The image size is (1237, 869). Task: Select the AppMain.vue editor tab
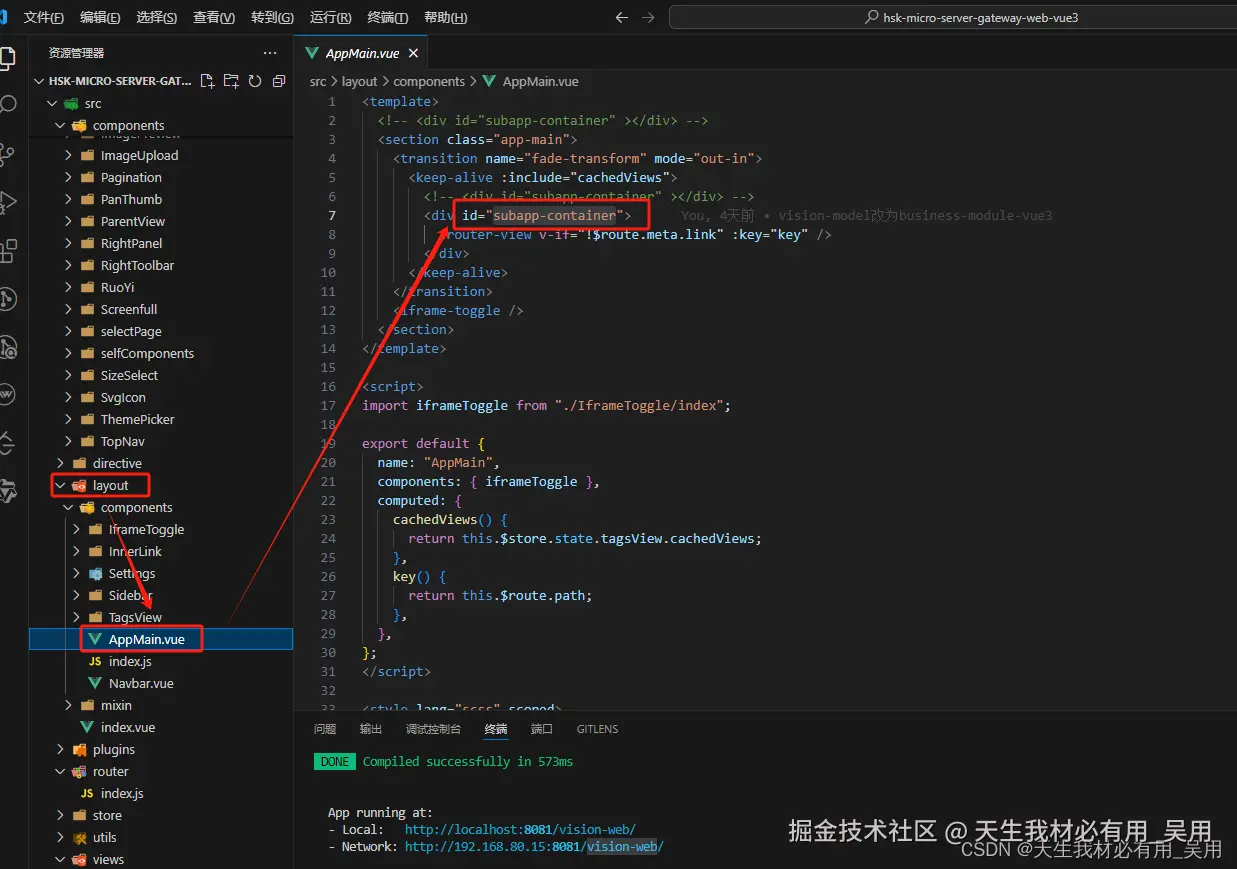point(362,54)
